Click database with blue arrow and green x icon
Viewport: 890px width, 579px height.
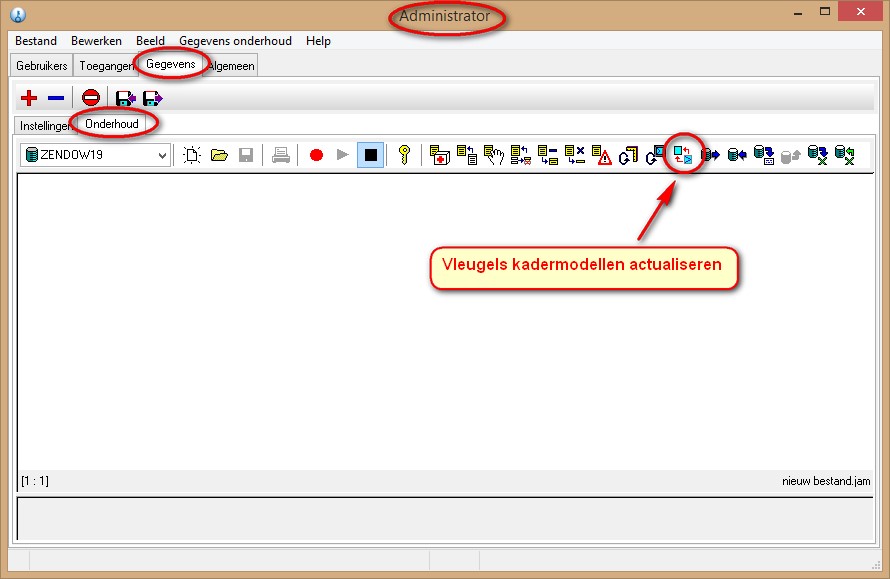pos(818,154)
